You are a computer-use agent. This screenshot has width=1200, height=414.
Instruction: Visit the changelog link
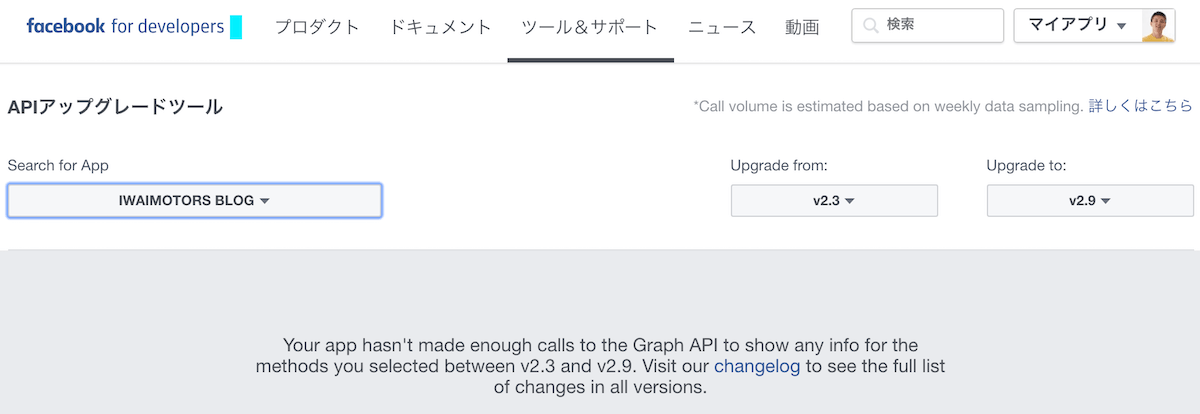click(x=757, y=366)
